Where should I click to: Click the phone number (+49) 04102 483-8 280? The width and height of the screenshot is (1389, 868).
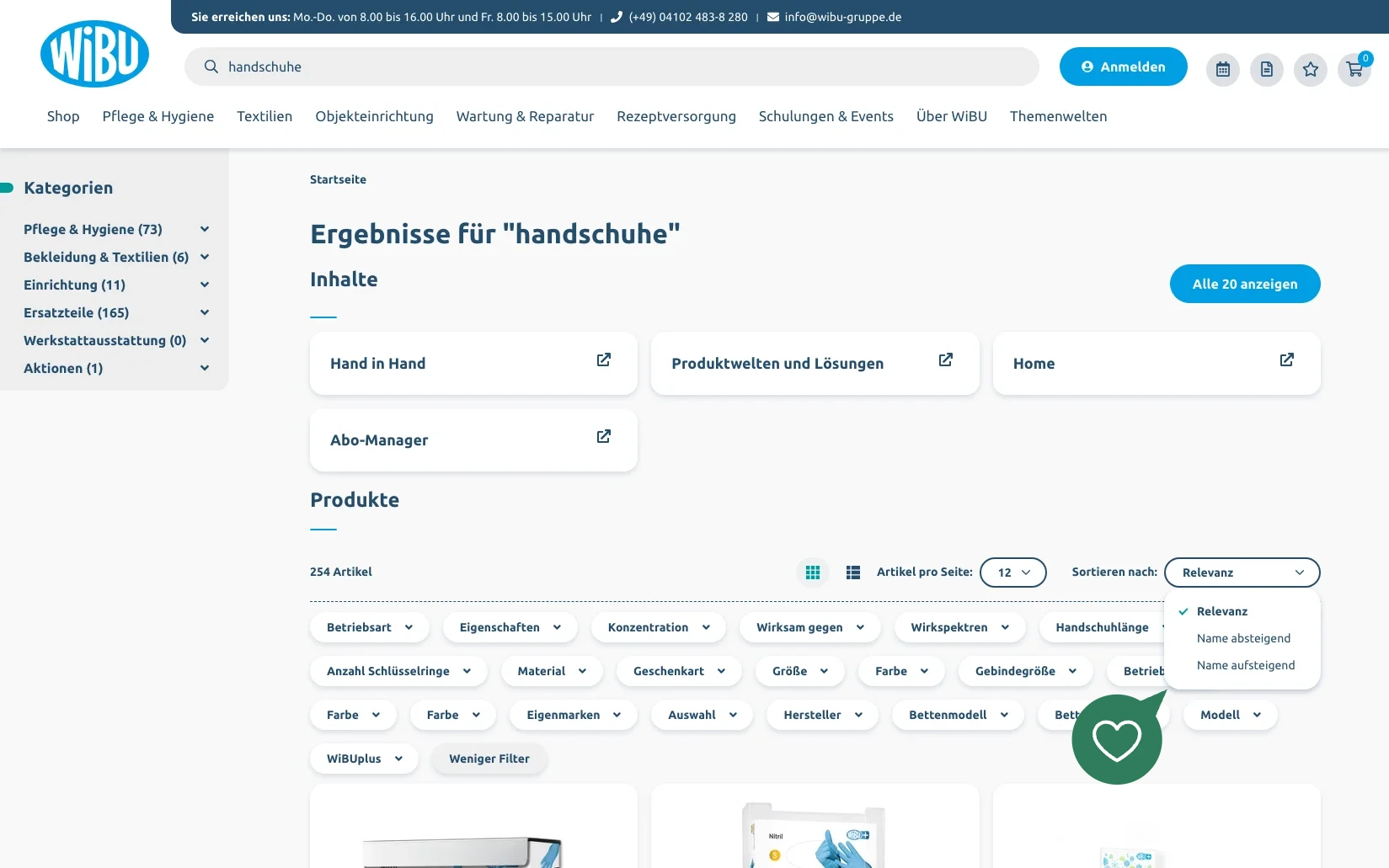click(688, 17)
